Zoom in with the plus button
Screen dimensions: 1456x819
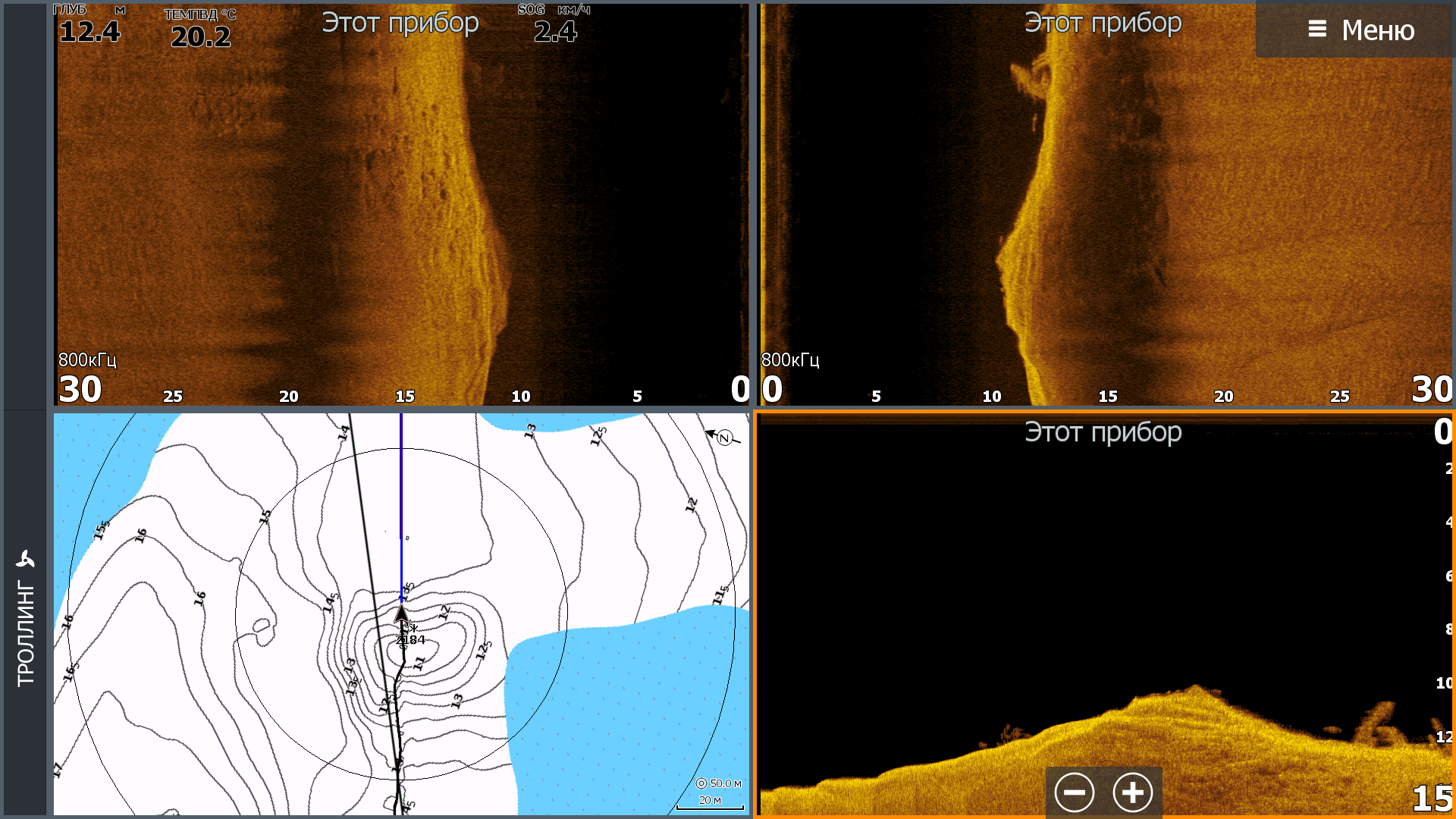pos(1132,792)
